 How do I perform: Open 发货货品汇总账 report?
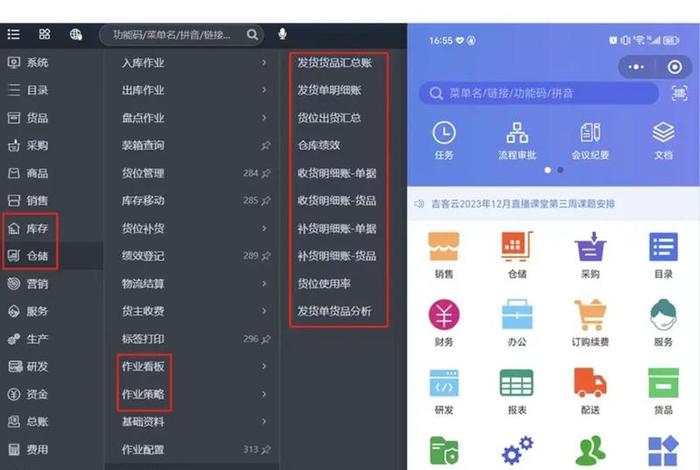(x=335, y=62)
